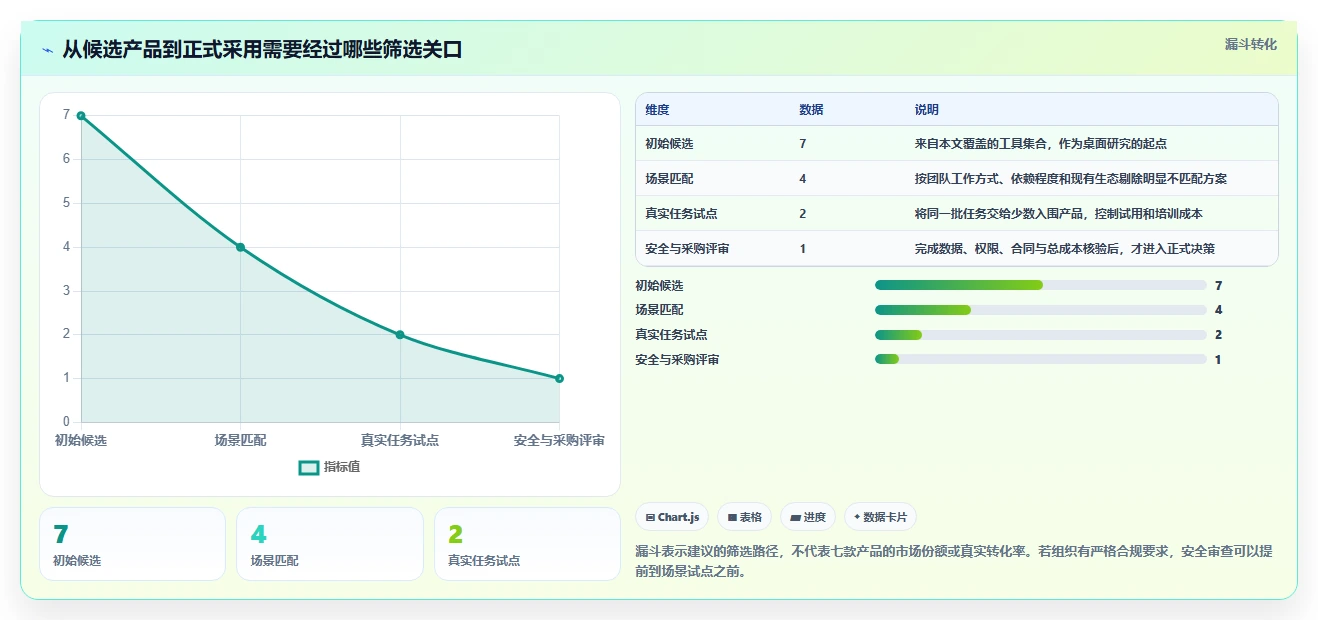Click value 7 beside 初始候选 progress bar
Viewport: 1318px width, 620px height.
[x=1218, y=286]
